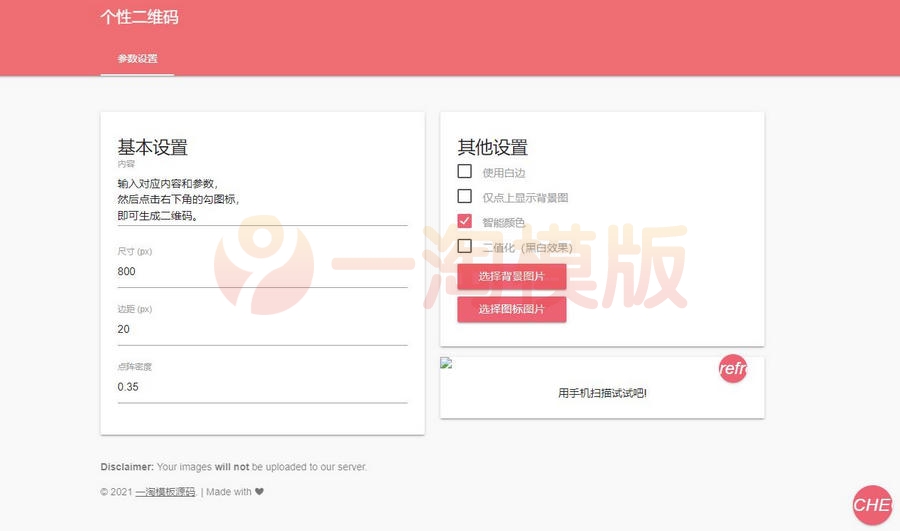This screenshot has width=900, height=531.
Task: Click the 其他设置 heading
Action: (492, 148)
